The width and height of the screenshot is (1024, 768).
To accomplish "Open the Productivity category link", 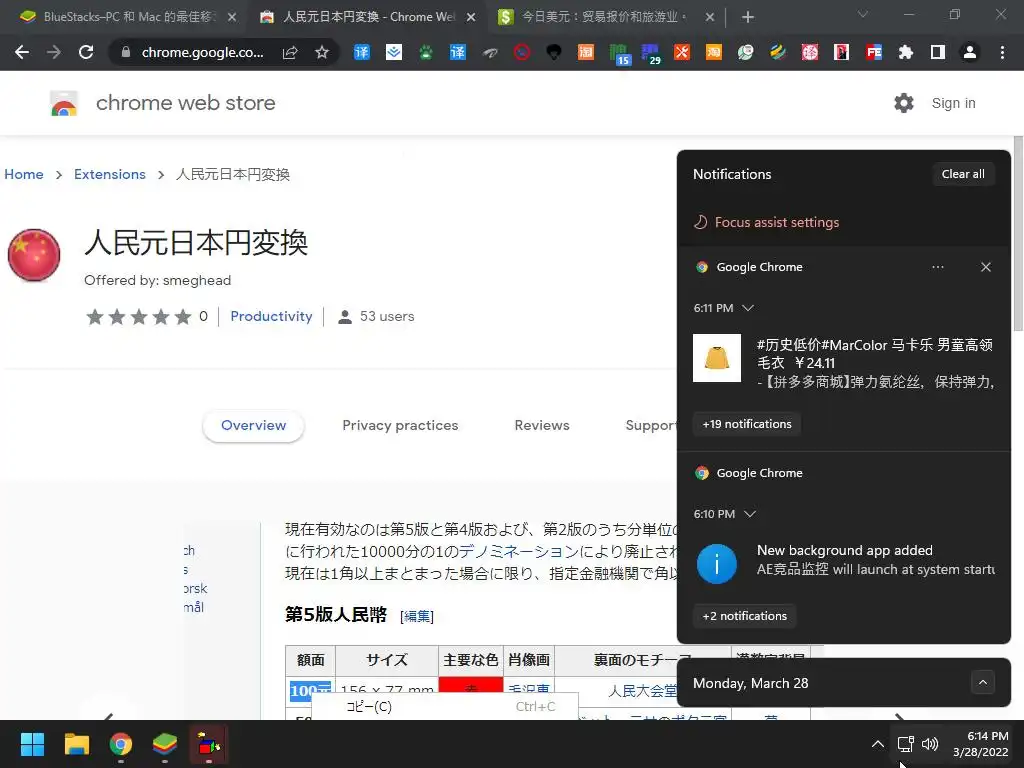I will tap(271, 317).
